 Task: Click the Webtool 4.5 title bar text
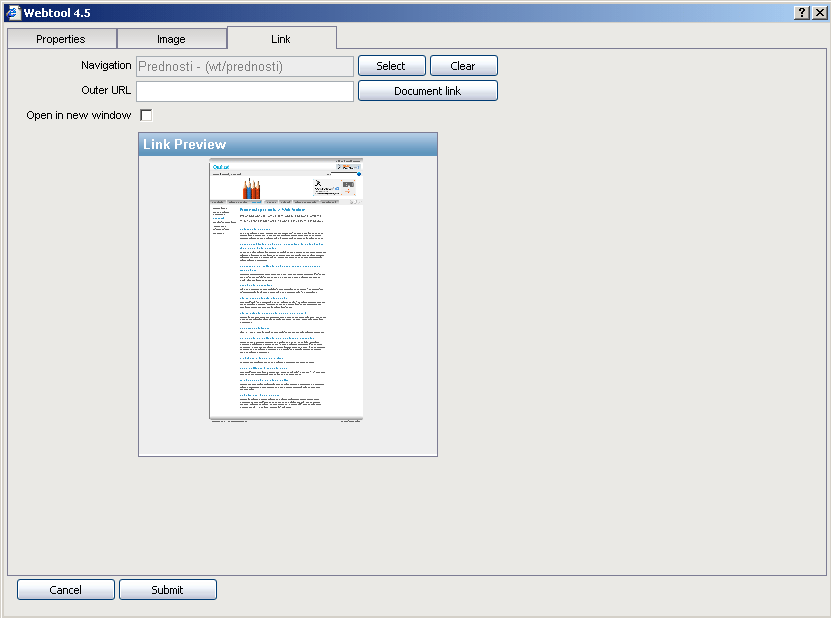pos(57,12)
